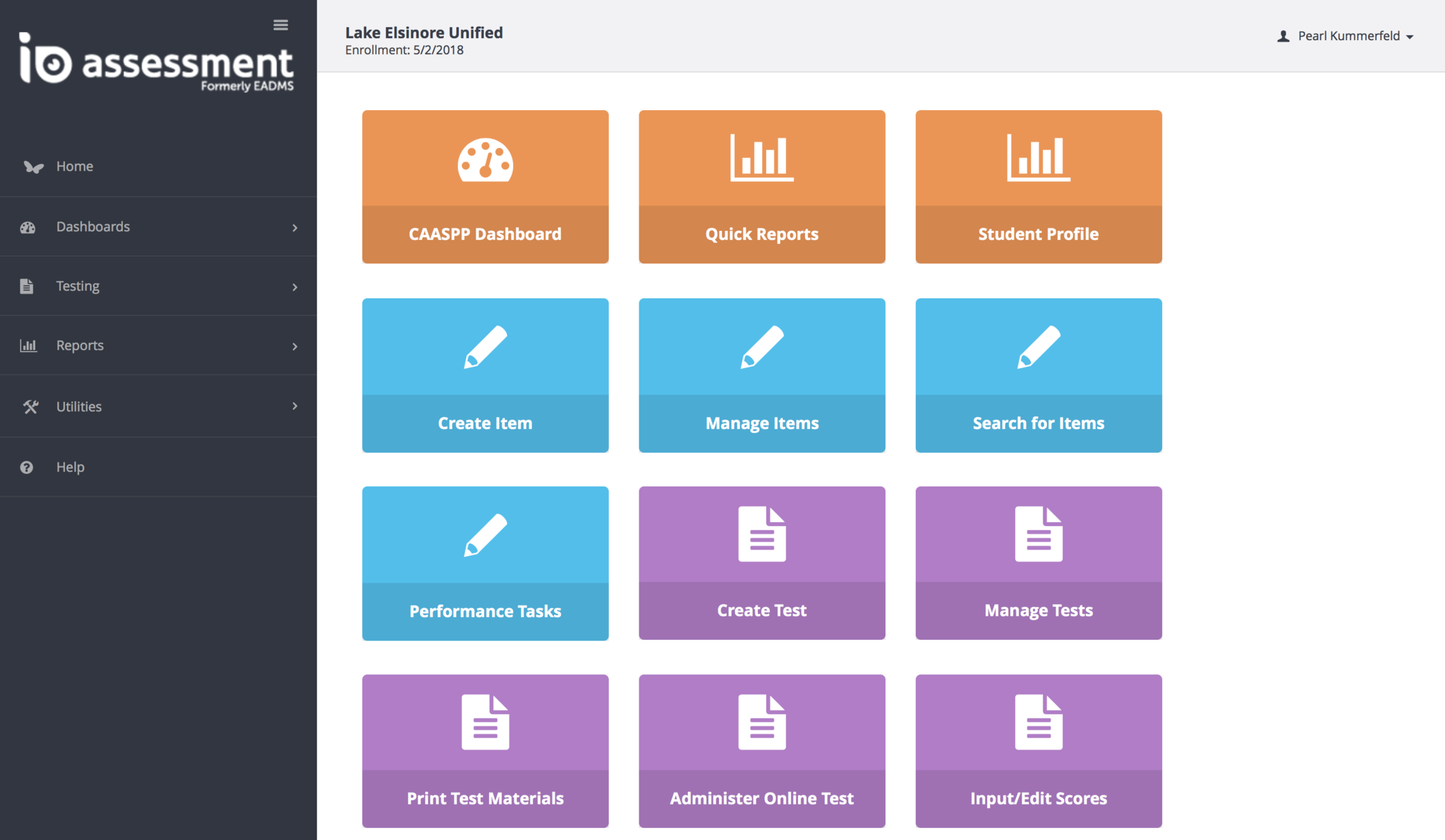Expand the Reports submenu chevron

(x=295, y=346)
